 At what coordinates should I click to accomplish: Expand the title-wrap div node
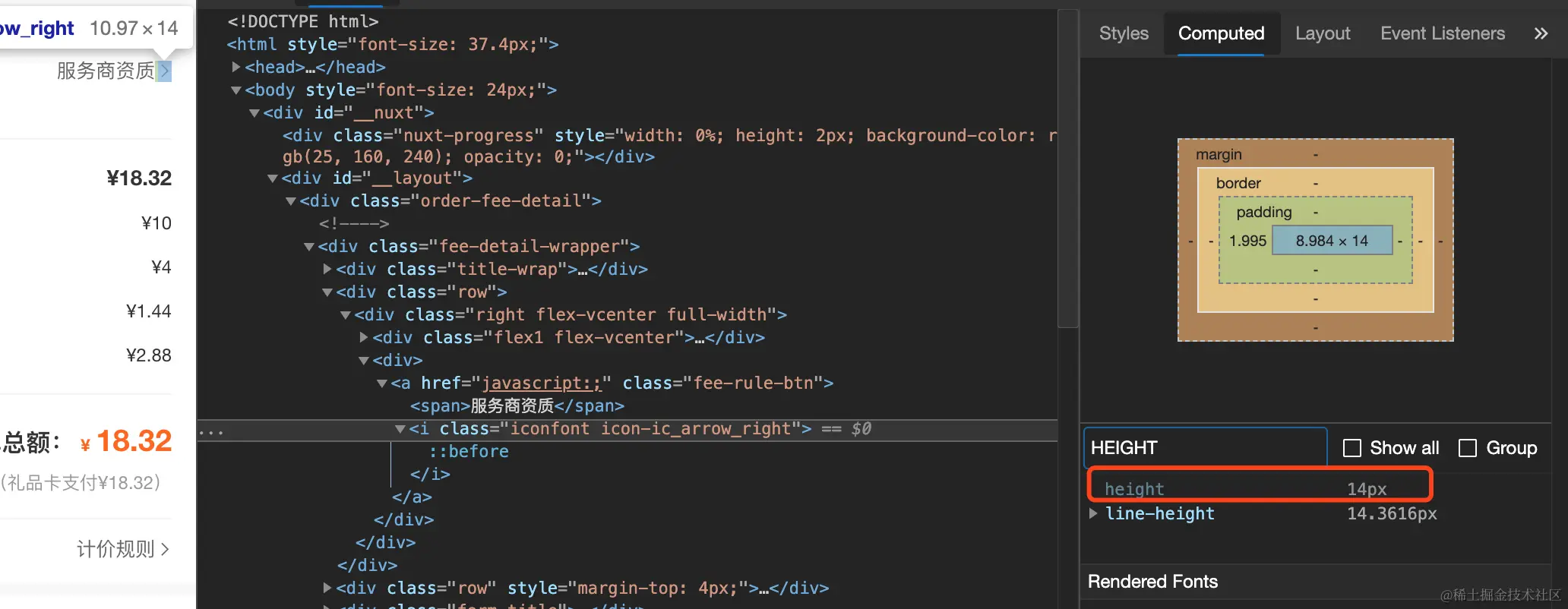327,269
